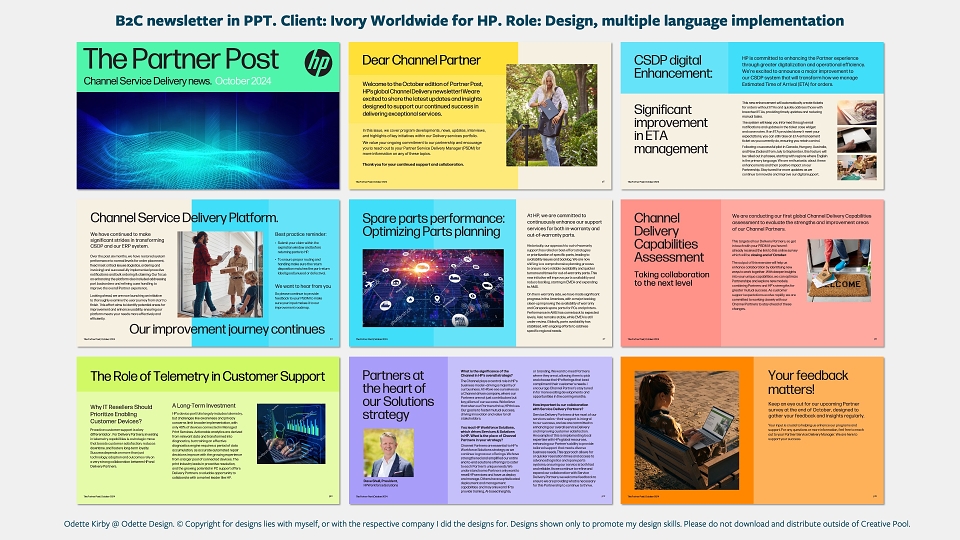
Task: Click 'Taking collaboration to the next level' text
Action: click(671, 279)
